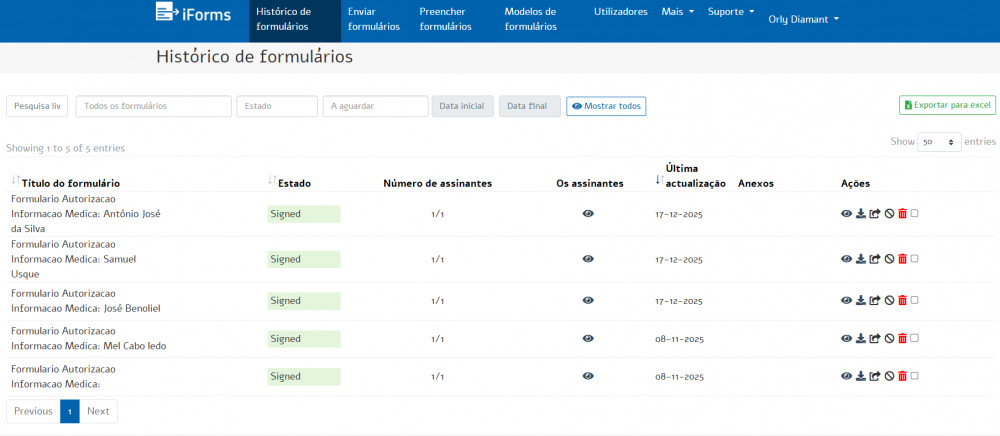Download the Samuel Usque form

coord(861,259)
